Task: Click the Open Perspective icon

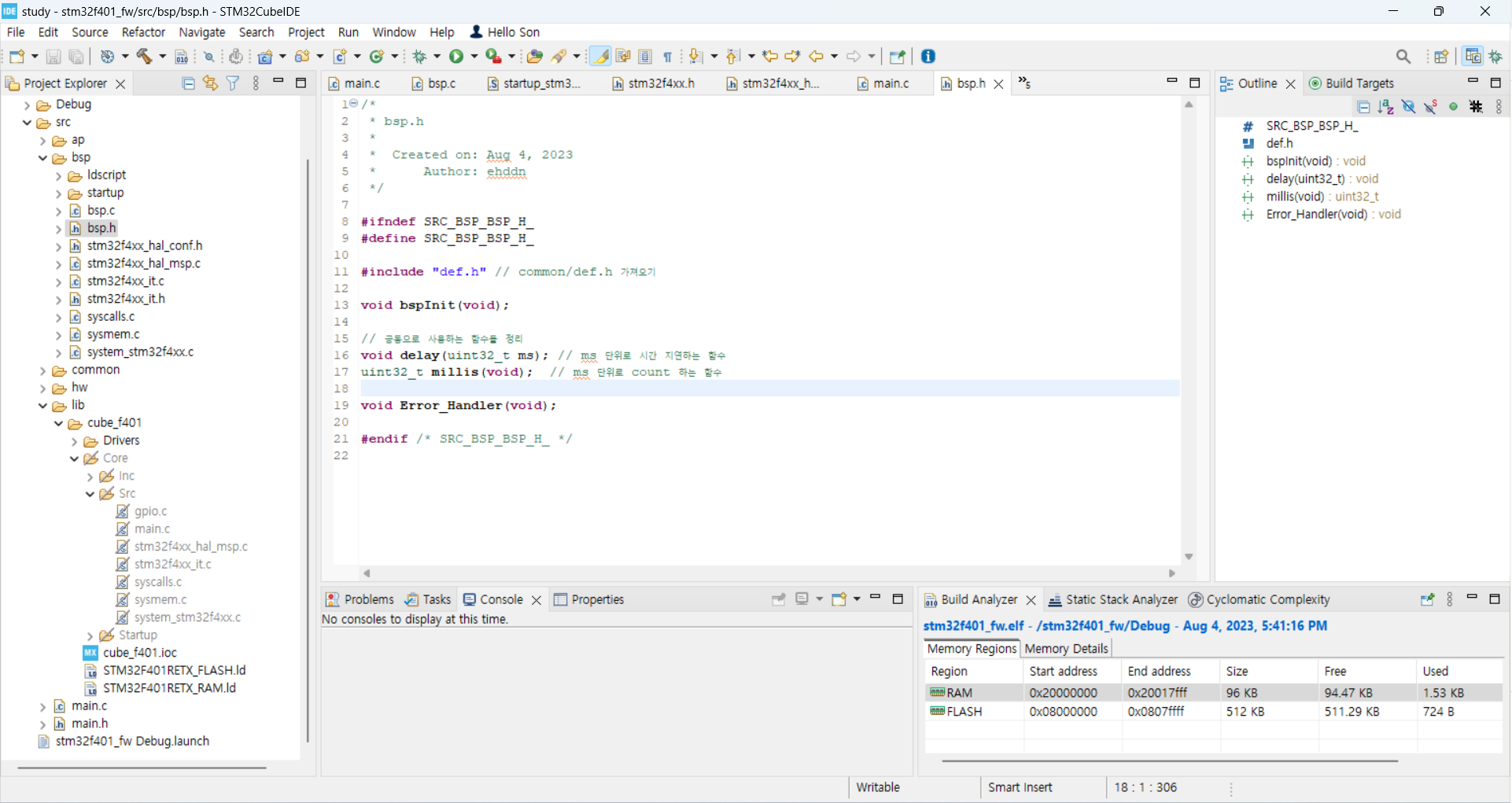Action: coord(1441,56)
